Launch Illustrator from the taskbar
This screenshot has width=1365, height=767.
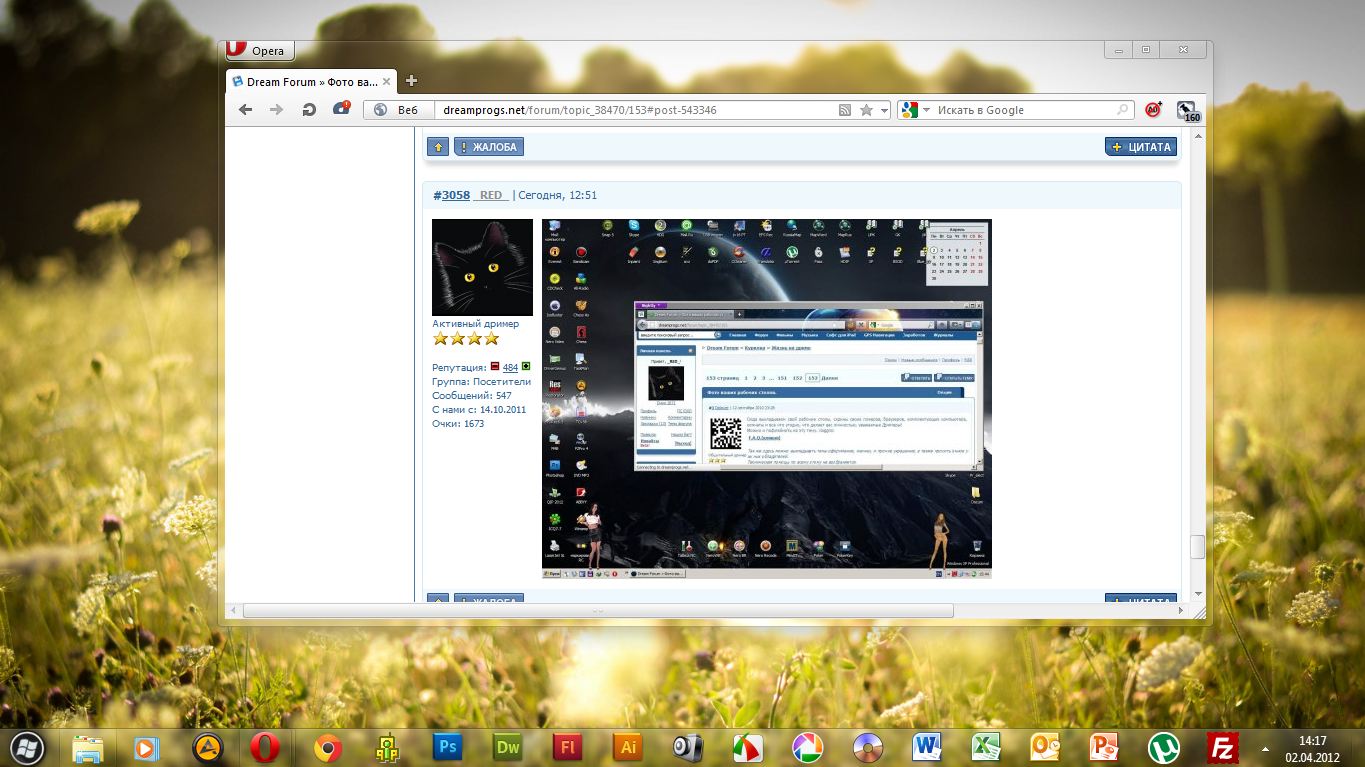[x=627, y=747]
